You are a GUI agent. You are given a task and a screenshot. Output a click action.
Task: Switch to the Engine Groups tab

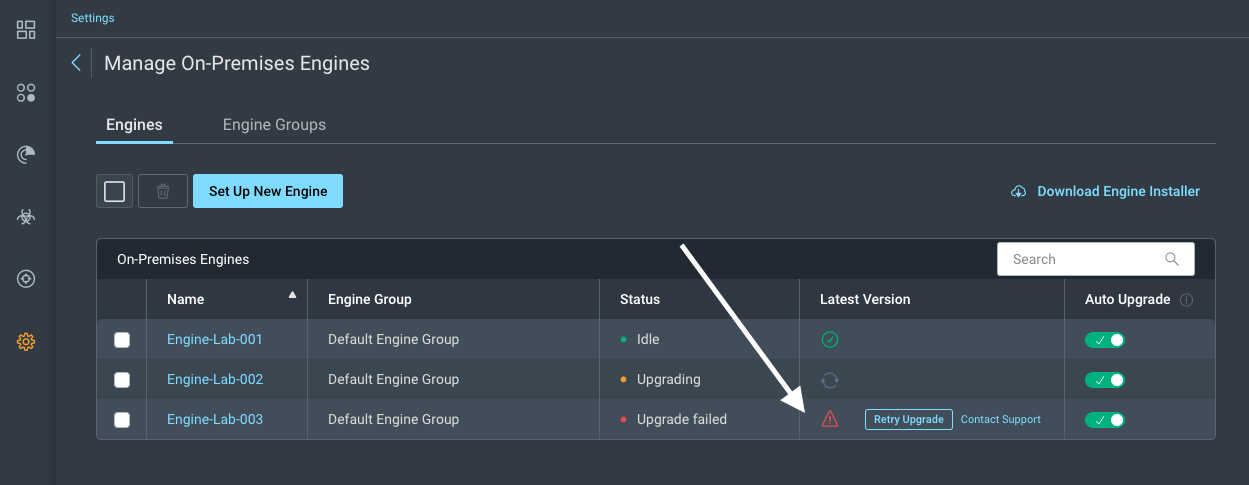tap(274, 125)
